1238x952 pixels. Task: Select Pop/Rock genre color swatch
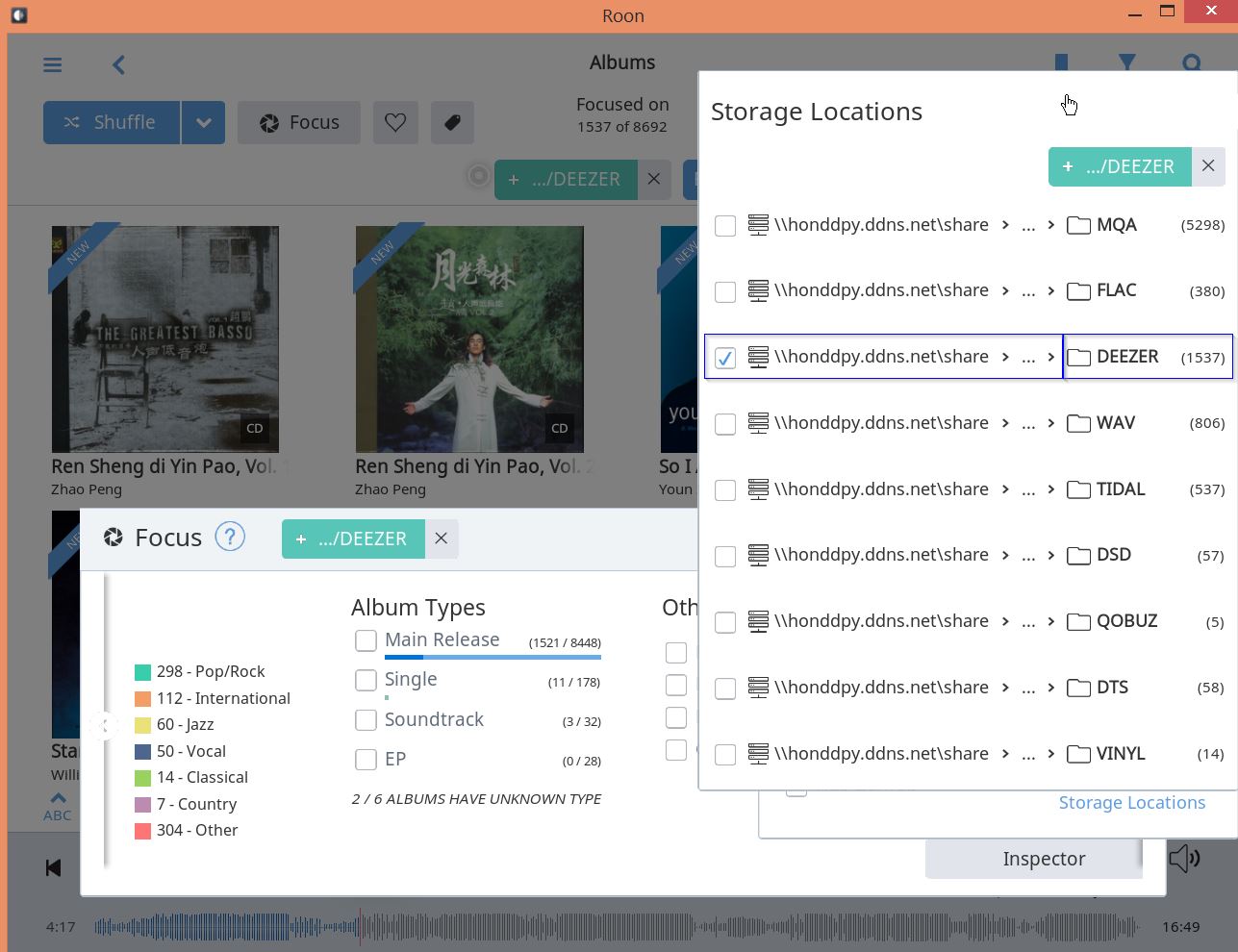142,672
